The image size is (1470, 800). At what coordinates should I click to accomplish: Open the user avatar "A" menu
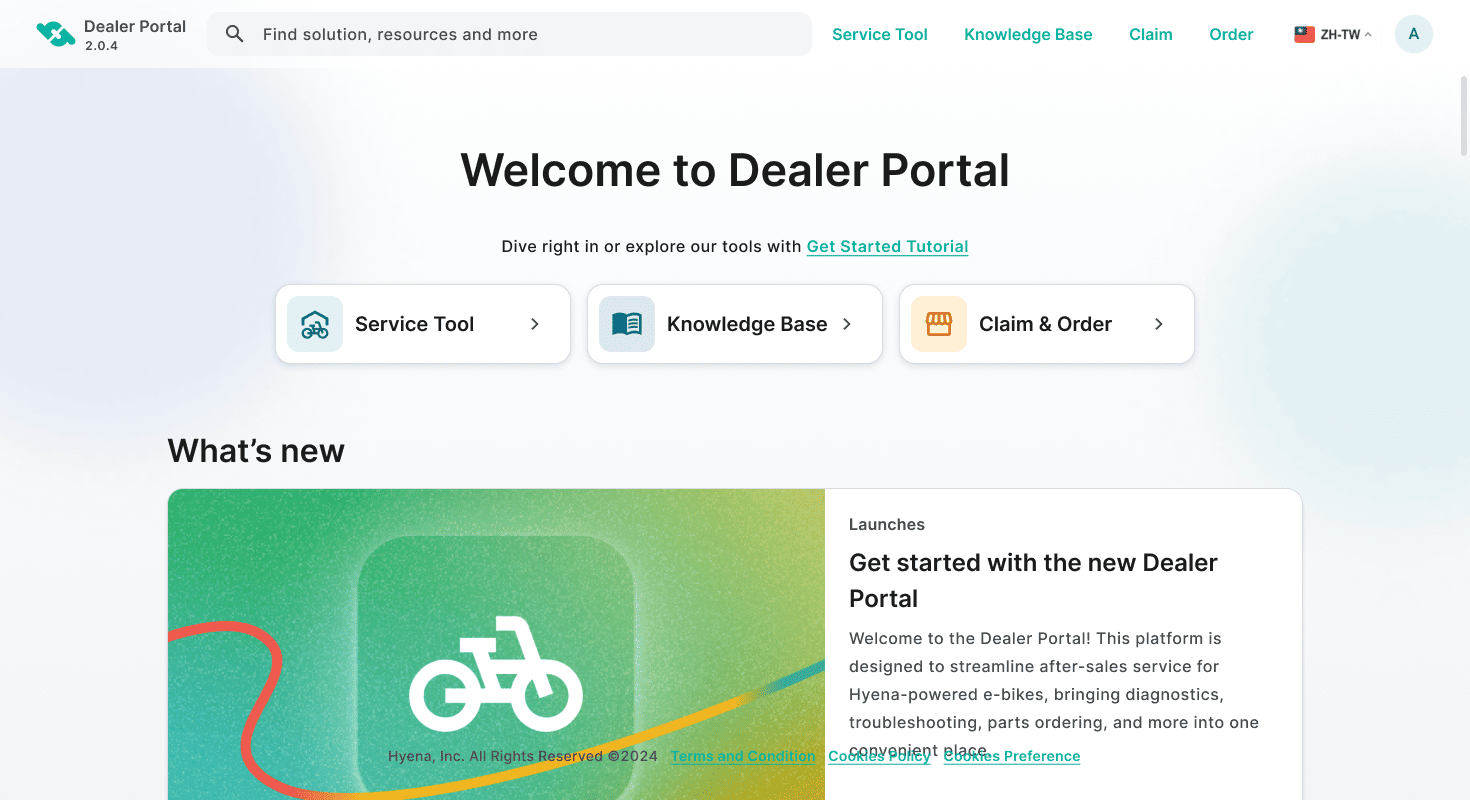pos(1414,34)
